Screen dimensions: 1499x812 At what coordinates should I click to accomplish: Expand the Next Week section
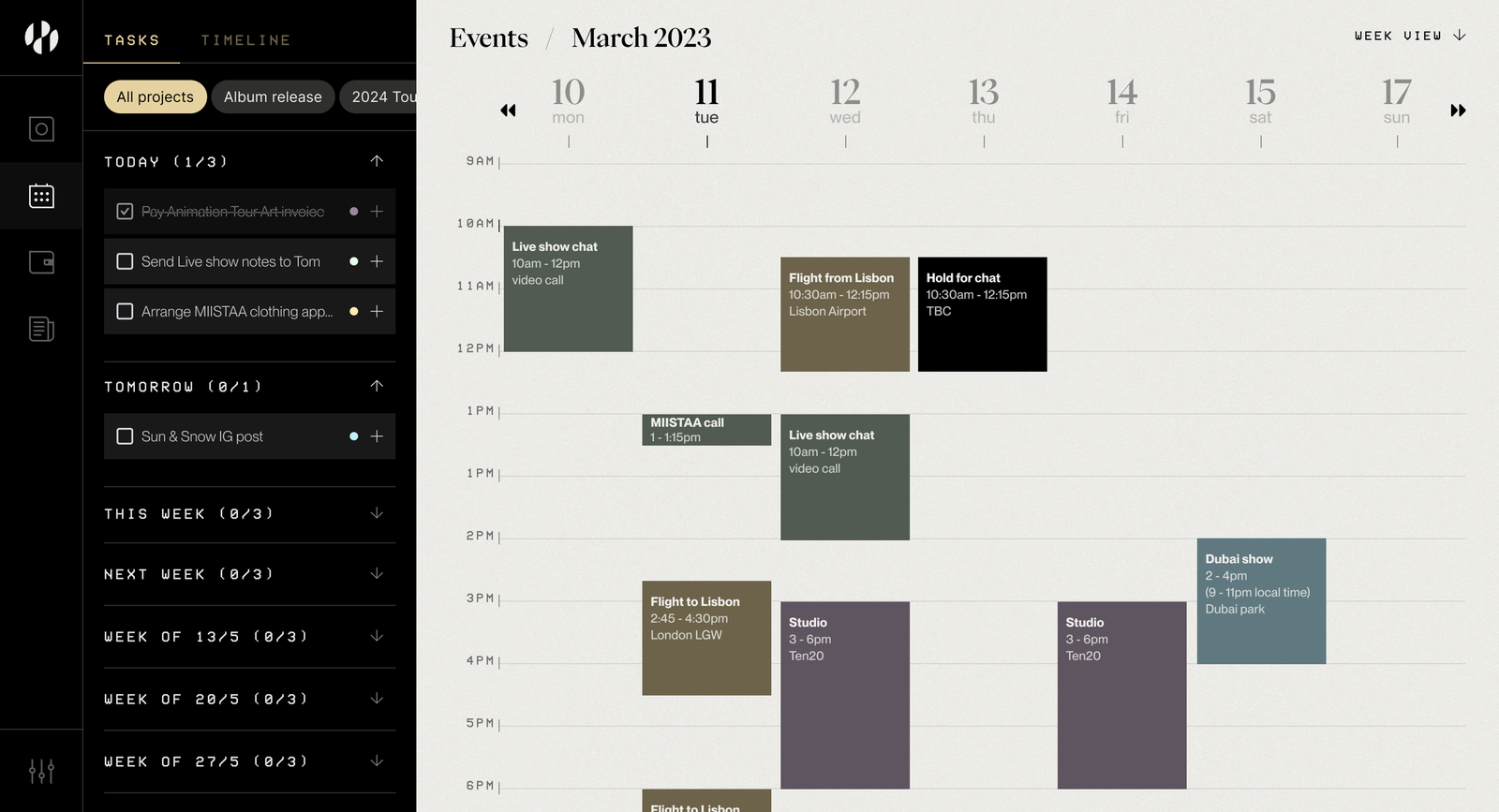(377, 573)
